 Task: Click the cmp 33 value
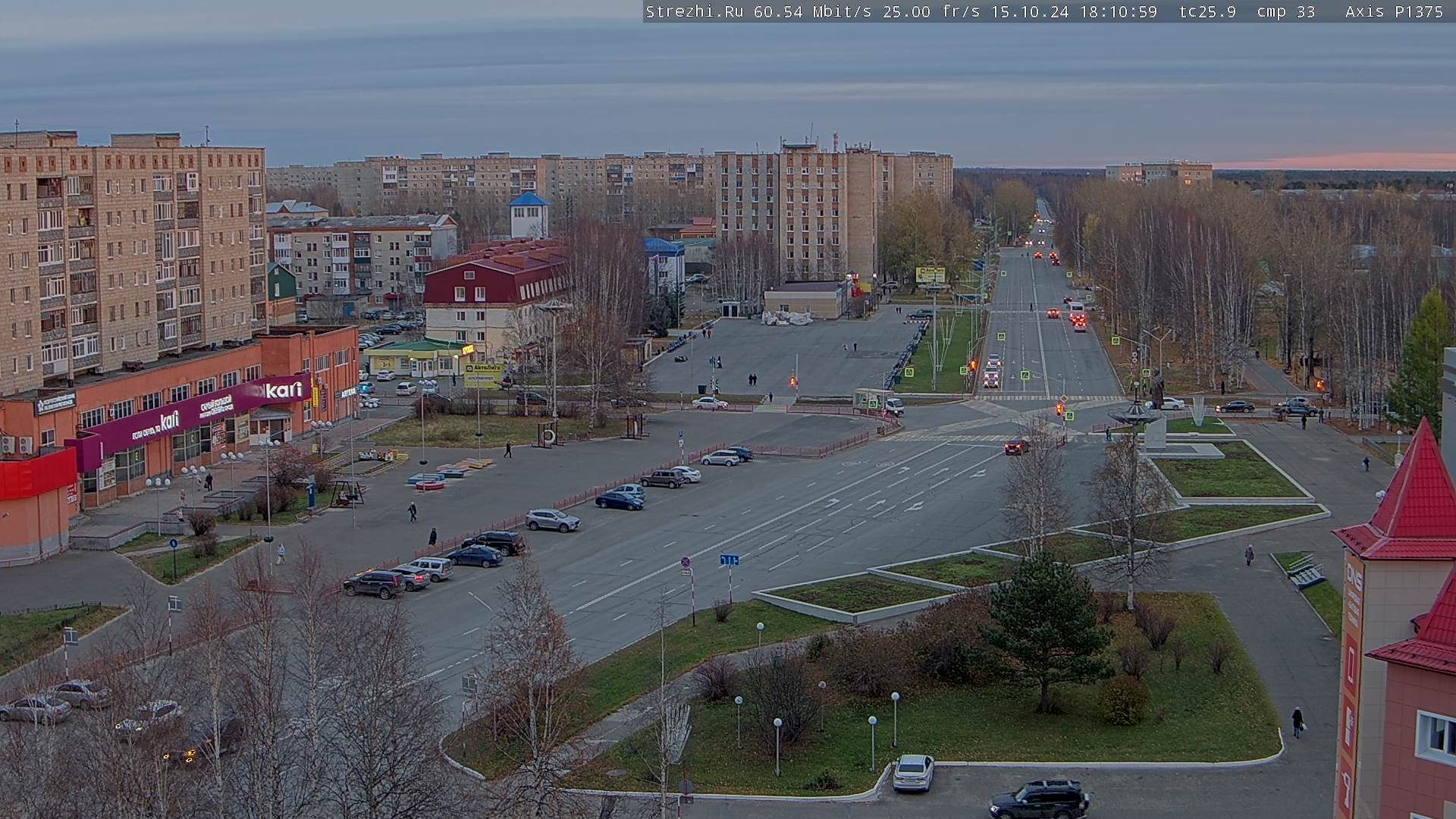pyautogui.click(x=1285, y=11)
